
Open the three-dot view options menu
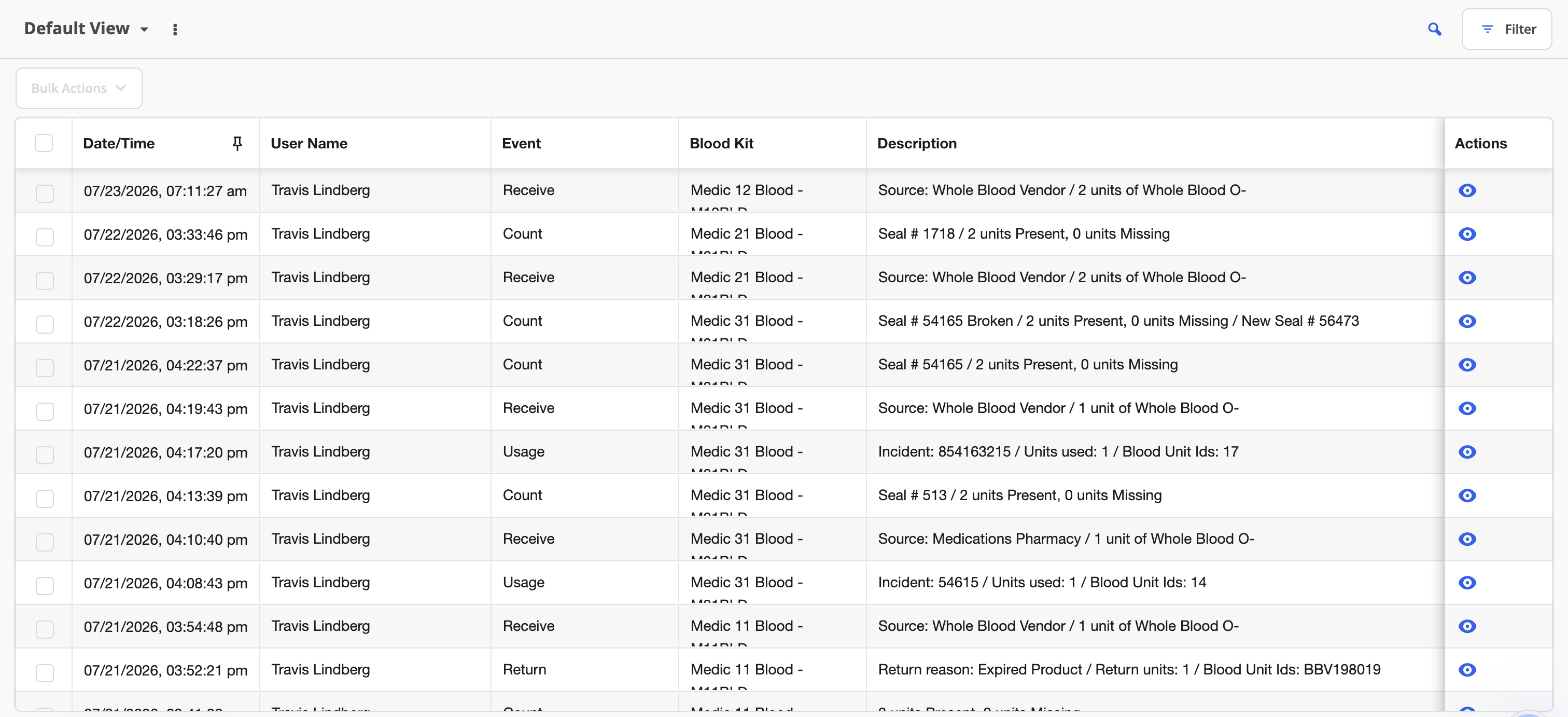[x=175, y=29]
